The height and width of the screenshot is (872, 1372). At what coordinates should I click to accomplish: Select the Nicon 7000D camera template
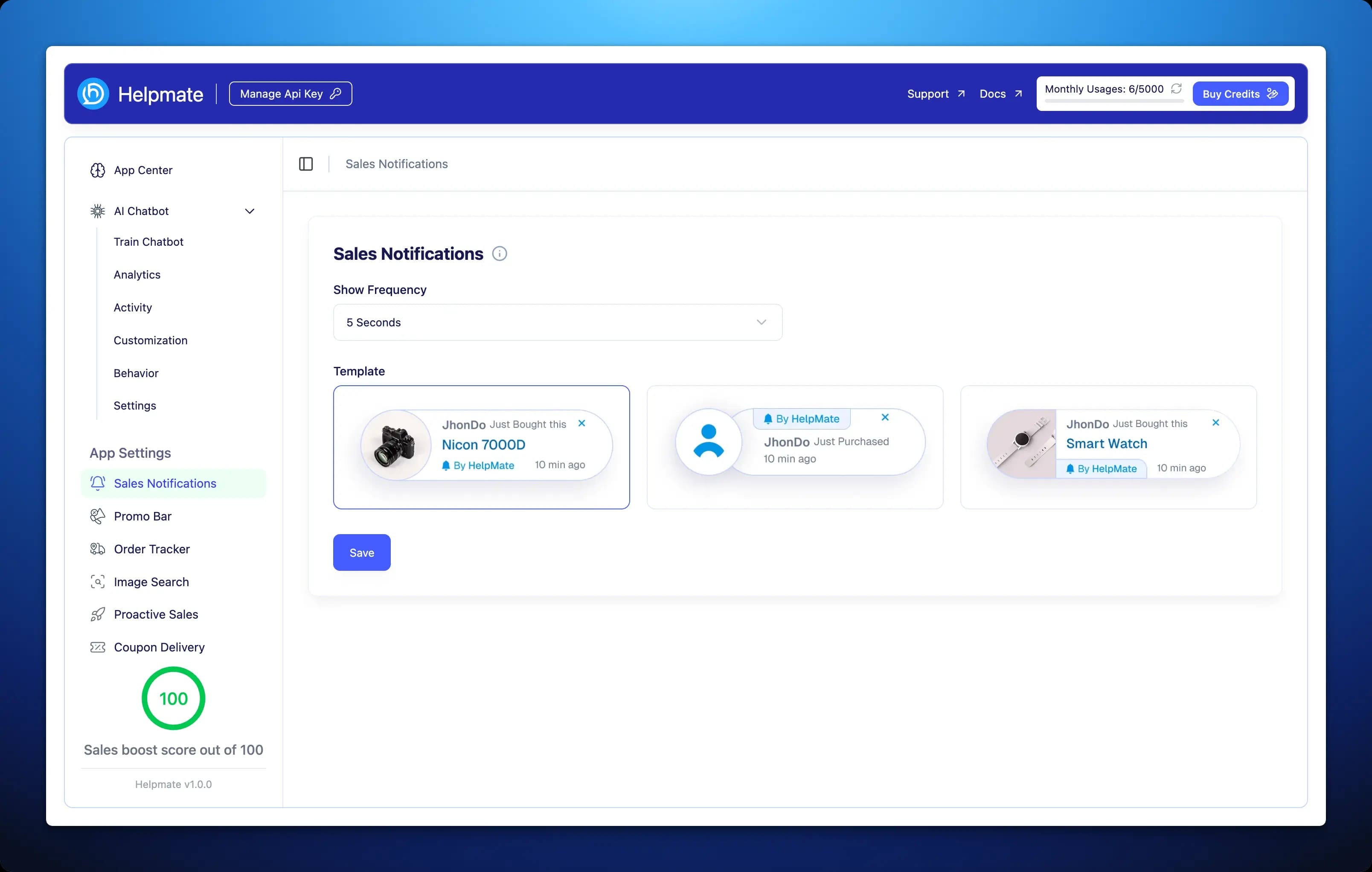[482, 447]
